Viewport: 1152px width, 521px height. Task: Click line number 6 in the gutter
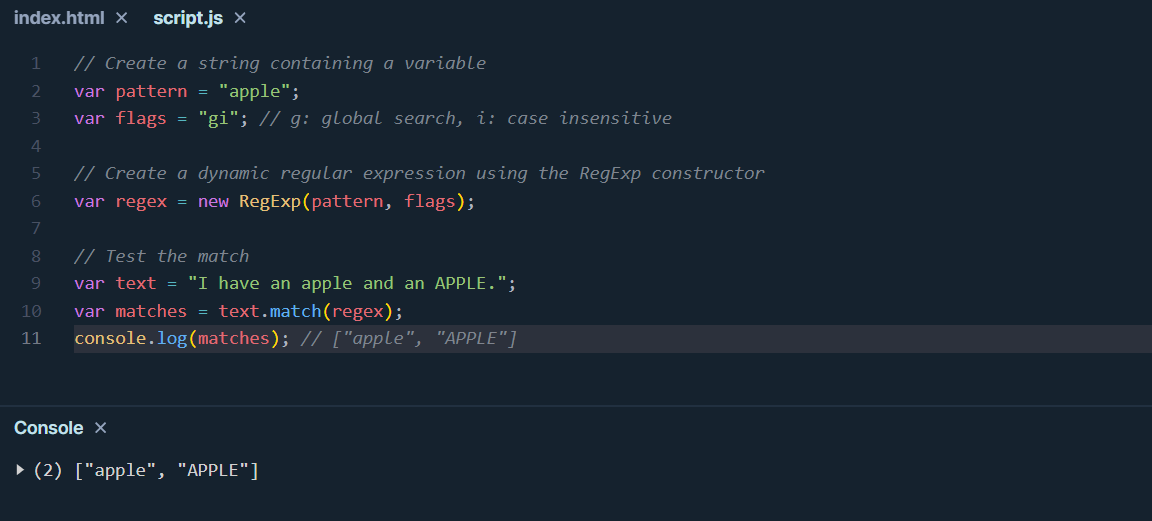click(36, 201)
